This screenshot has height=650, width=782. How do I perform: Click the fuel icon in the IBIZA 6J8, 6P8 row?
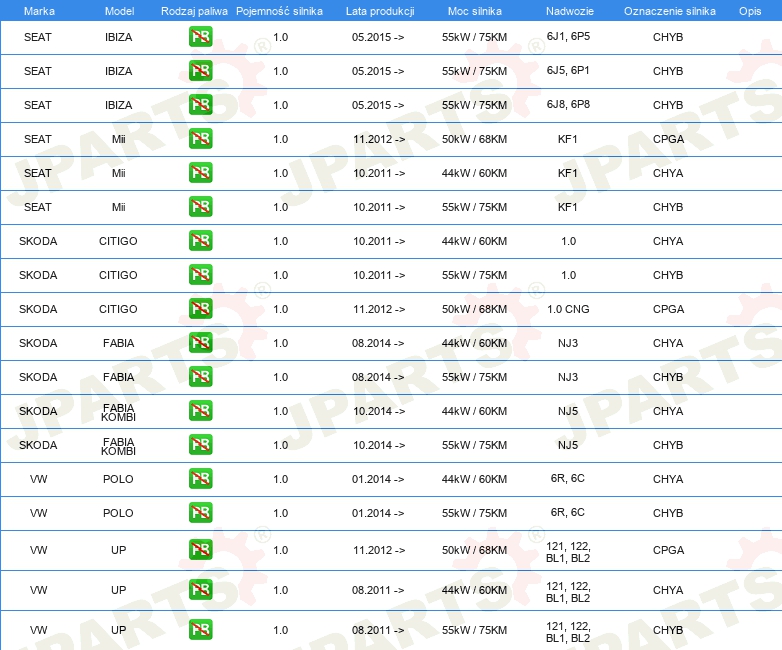point(200,105)
